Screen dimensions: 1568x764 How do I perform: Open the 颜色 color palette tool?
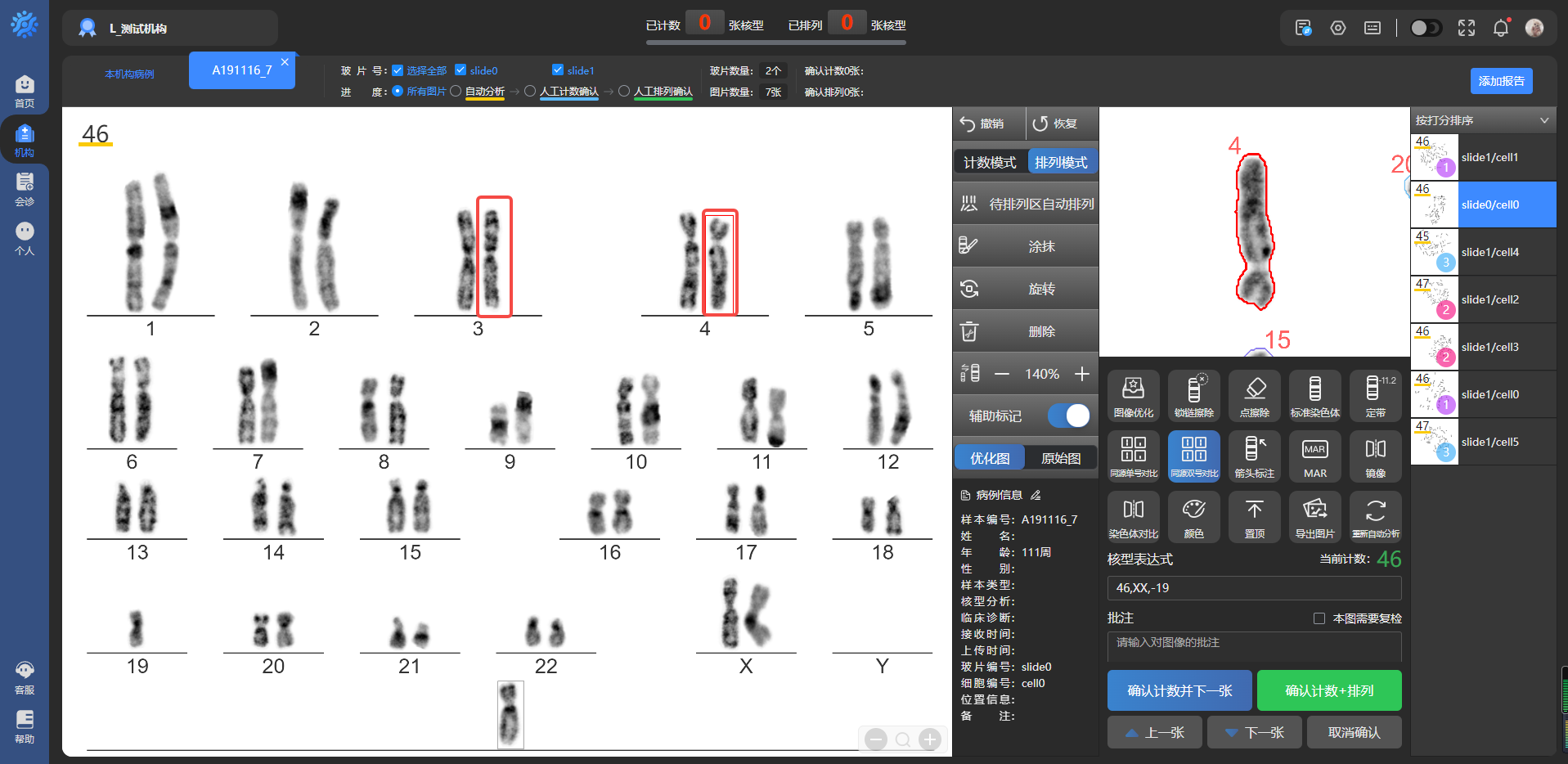(x=1193, y=516)
